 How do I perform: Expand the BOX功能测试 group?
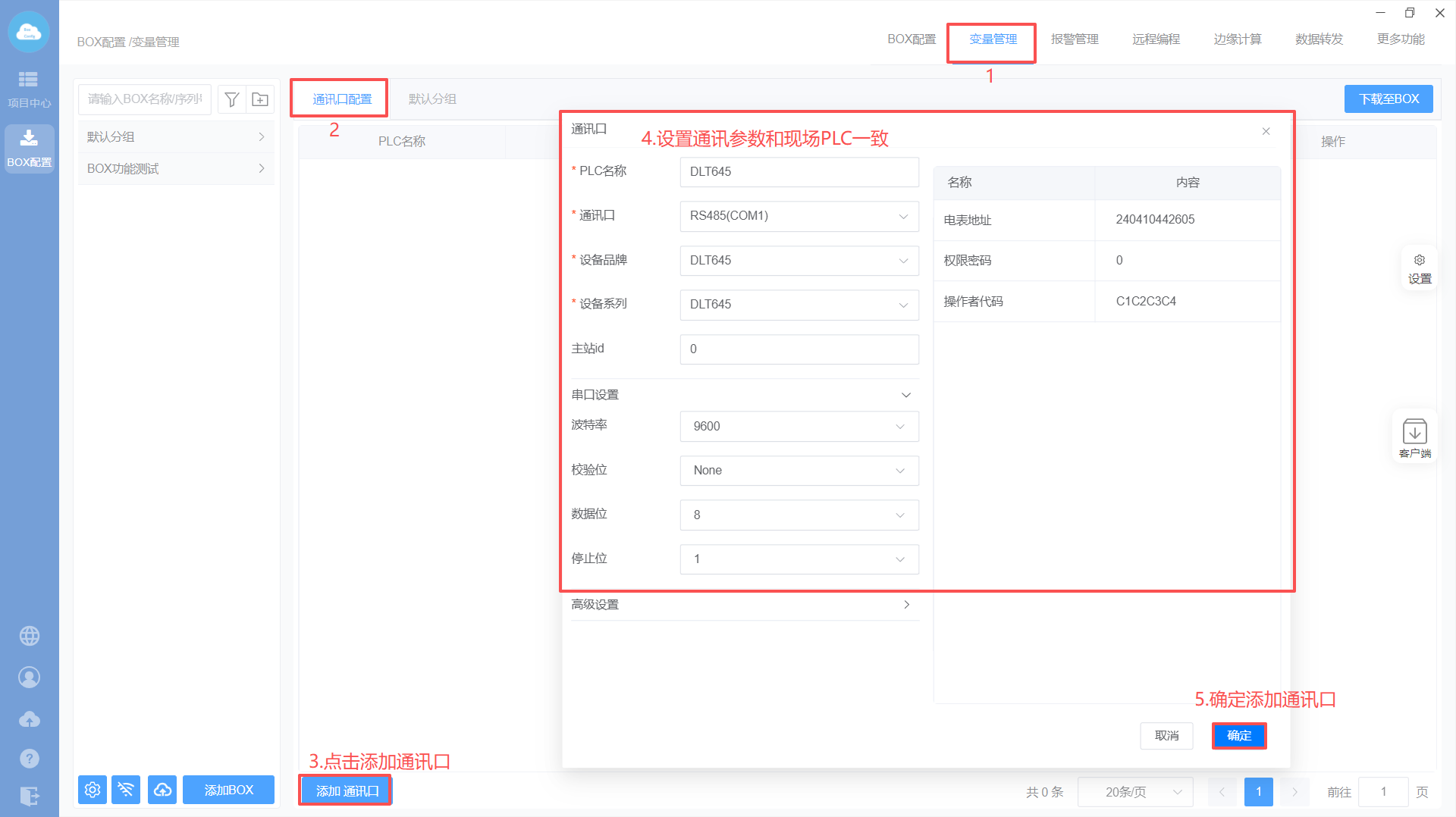(175, 168)
